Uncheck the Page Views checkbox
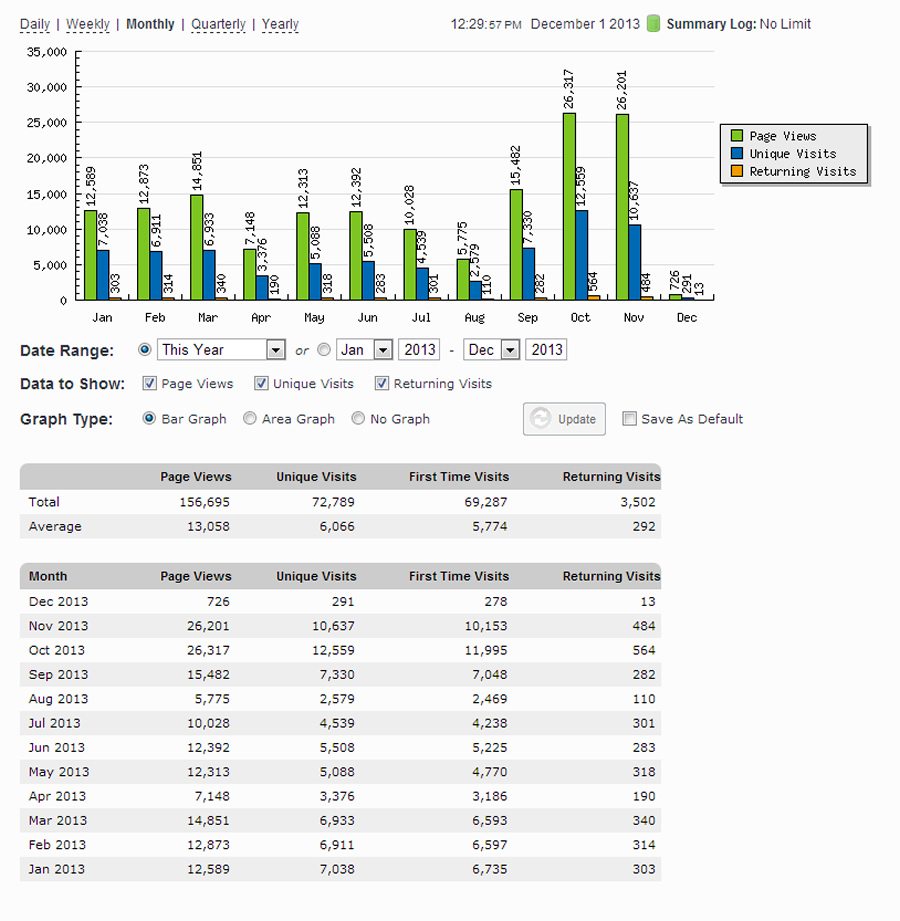 (149, 383)
